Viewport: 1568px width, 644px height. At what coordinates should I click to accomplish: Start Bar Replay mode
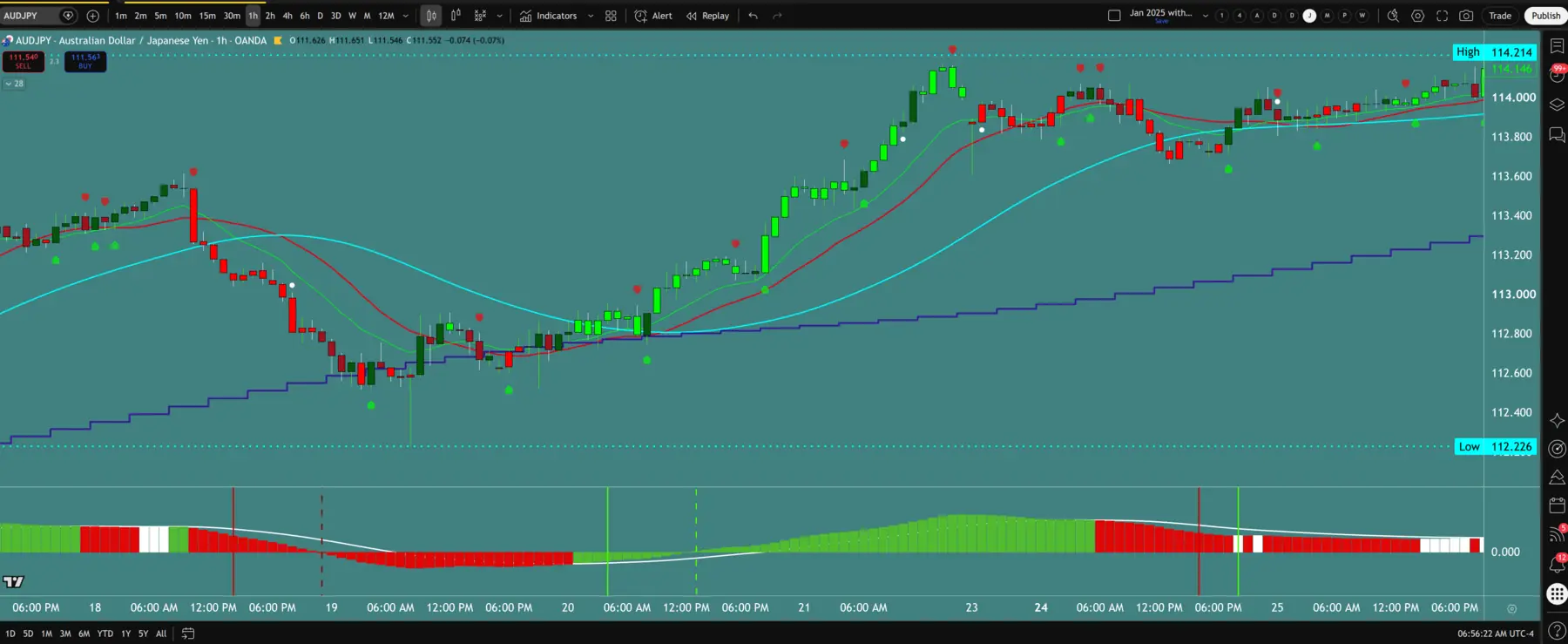[707, 16]
